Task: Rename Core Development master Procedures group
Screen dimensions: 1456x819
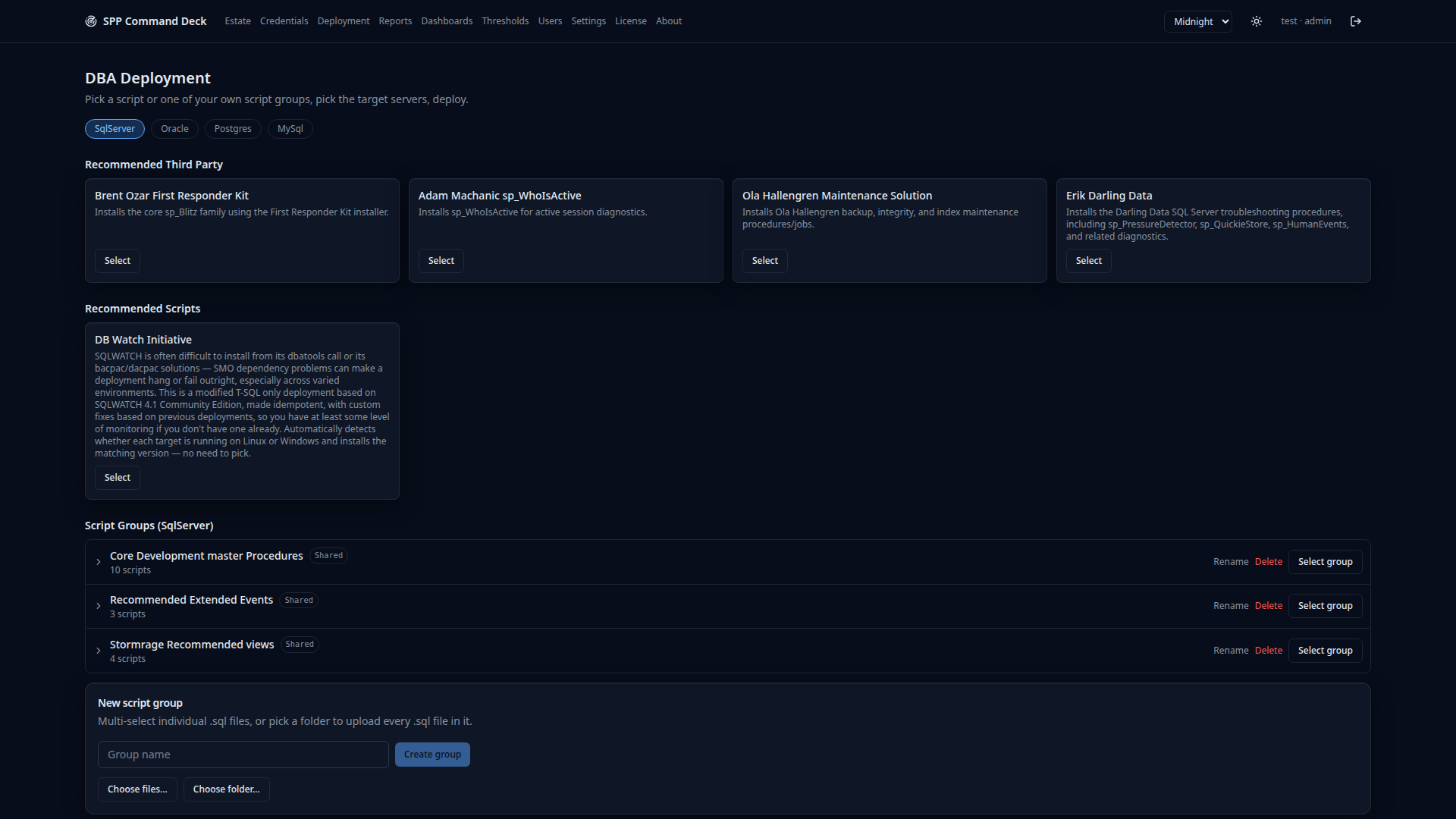Action: coord(1231,562)
